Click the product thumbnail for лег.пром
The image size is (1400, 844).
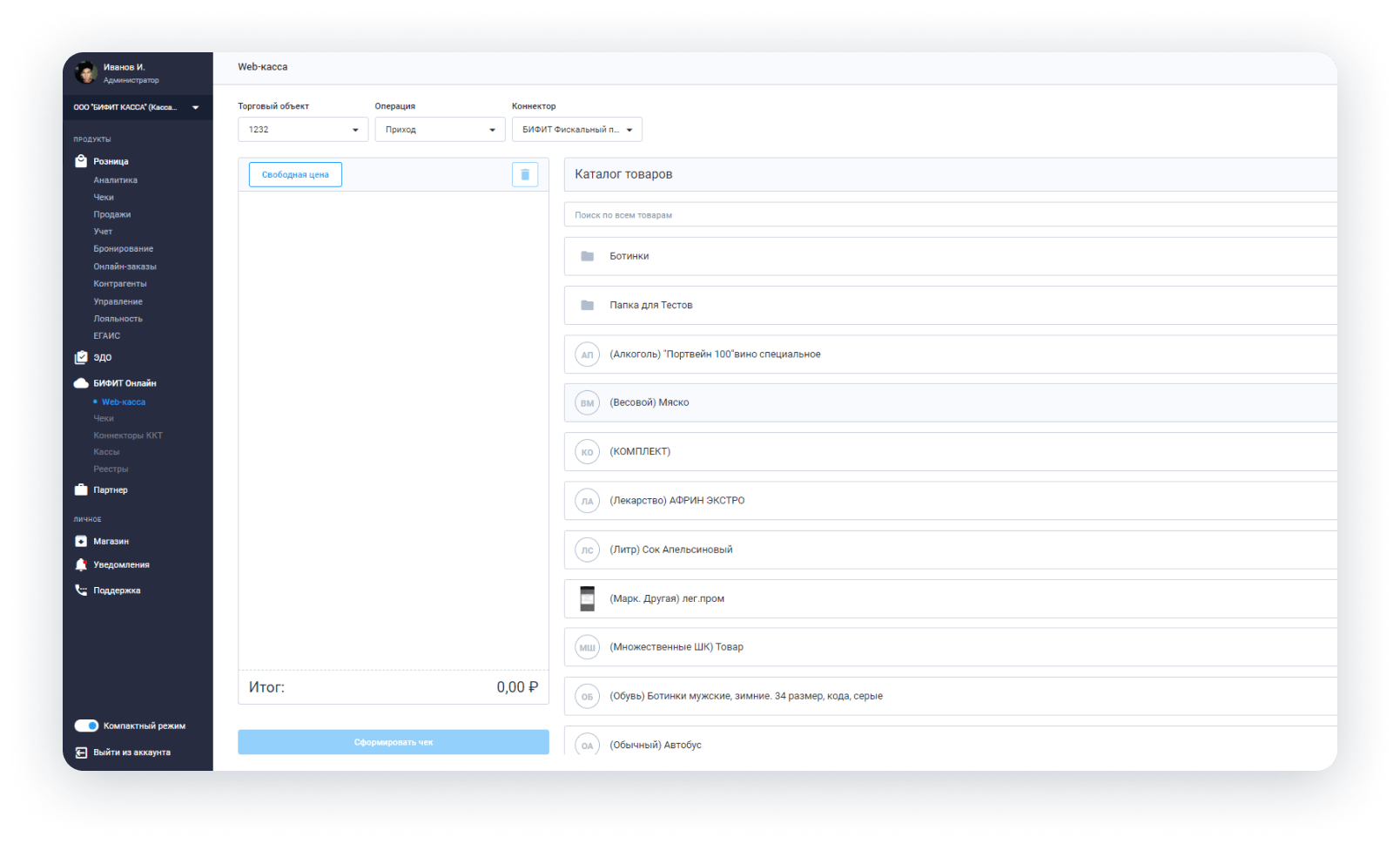[x=588, y=598]
